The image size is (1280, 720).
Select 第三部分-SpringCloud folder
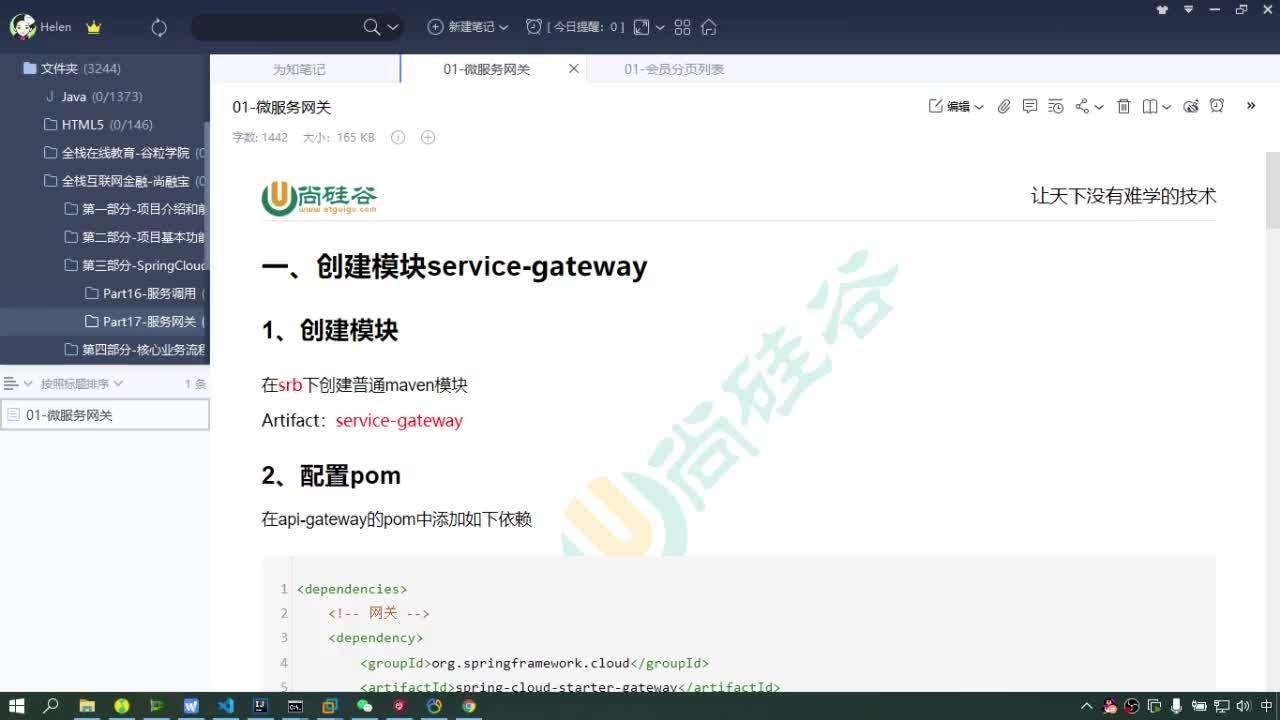[x=105, y=265]
